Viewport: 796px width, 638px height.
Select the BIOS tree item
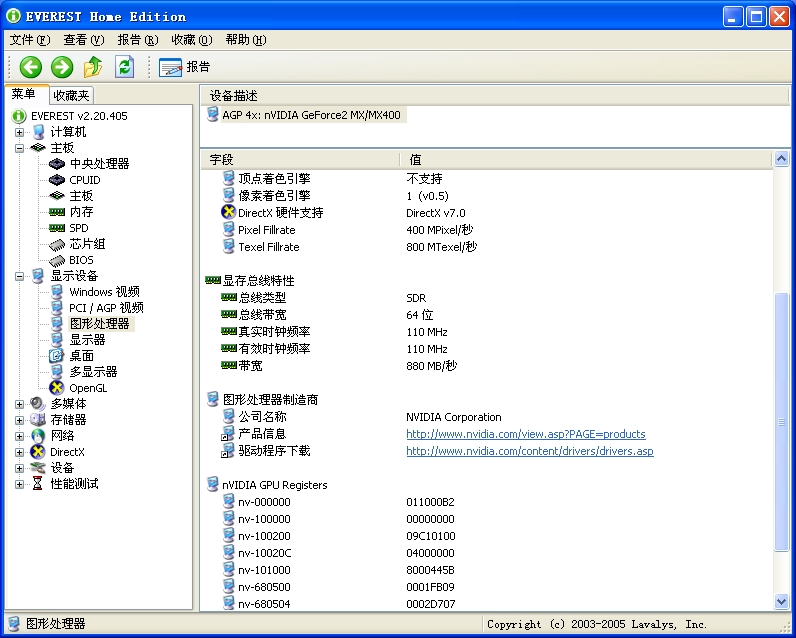pos(81,260)
